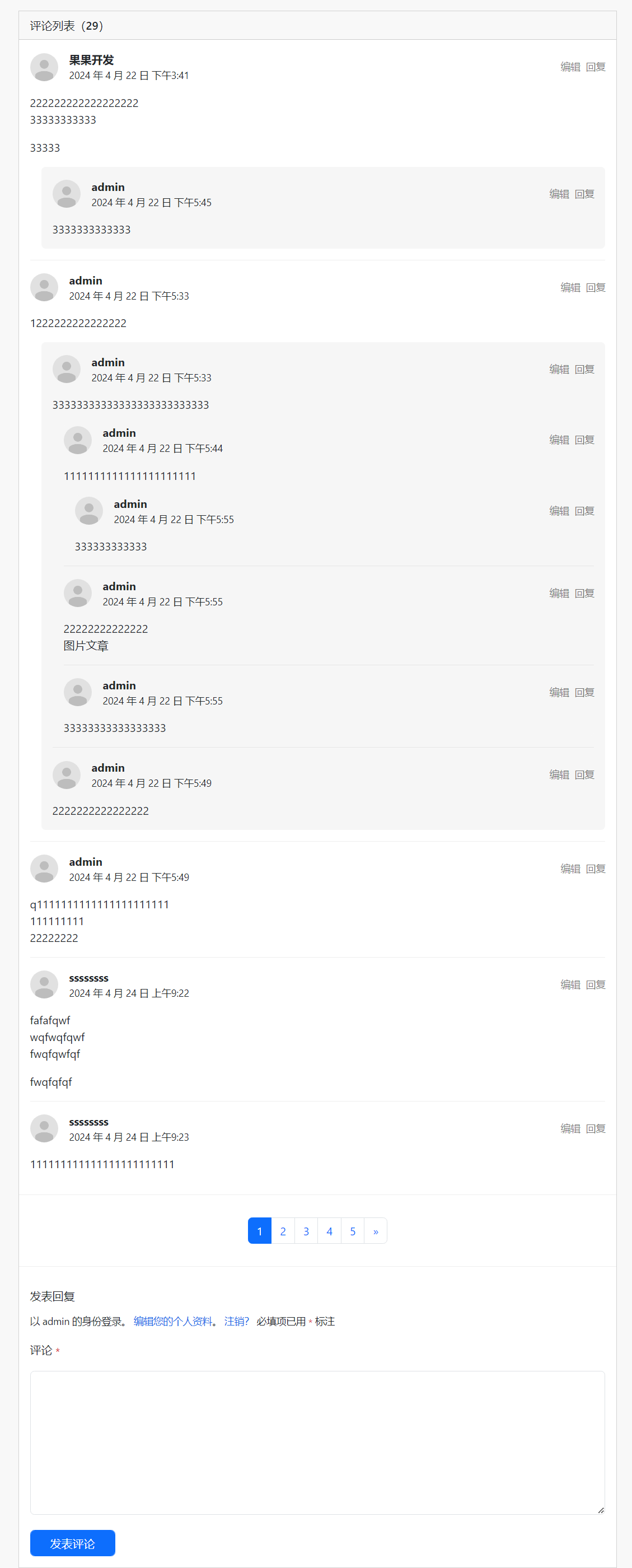Reply to admin's 下午5:45 comment
632x1568 pixels.
tap(584, 194)
